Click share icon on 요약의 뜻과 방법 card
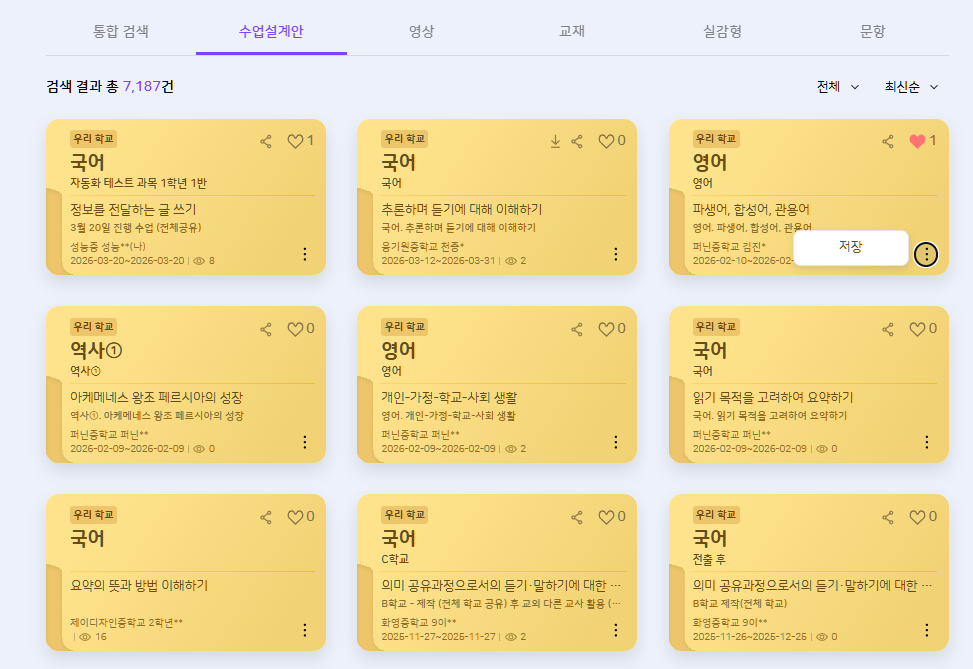 coord(266,517)
